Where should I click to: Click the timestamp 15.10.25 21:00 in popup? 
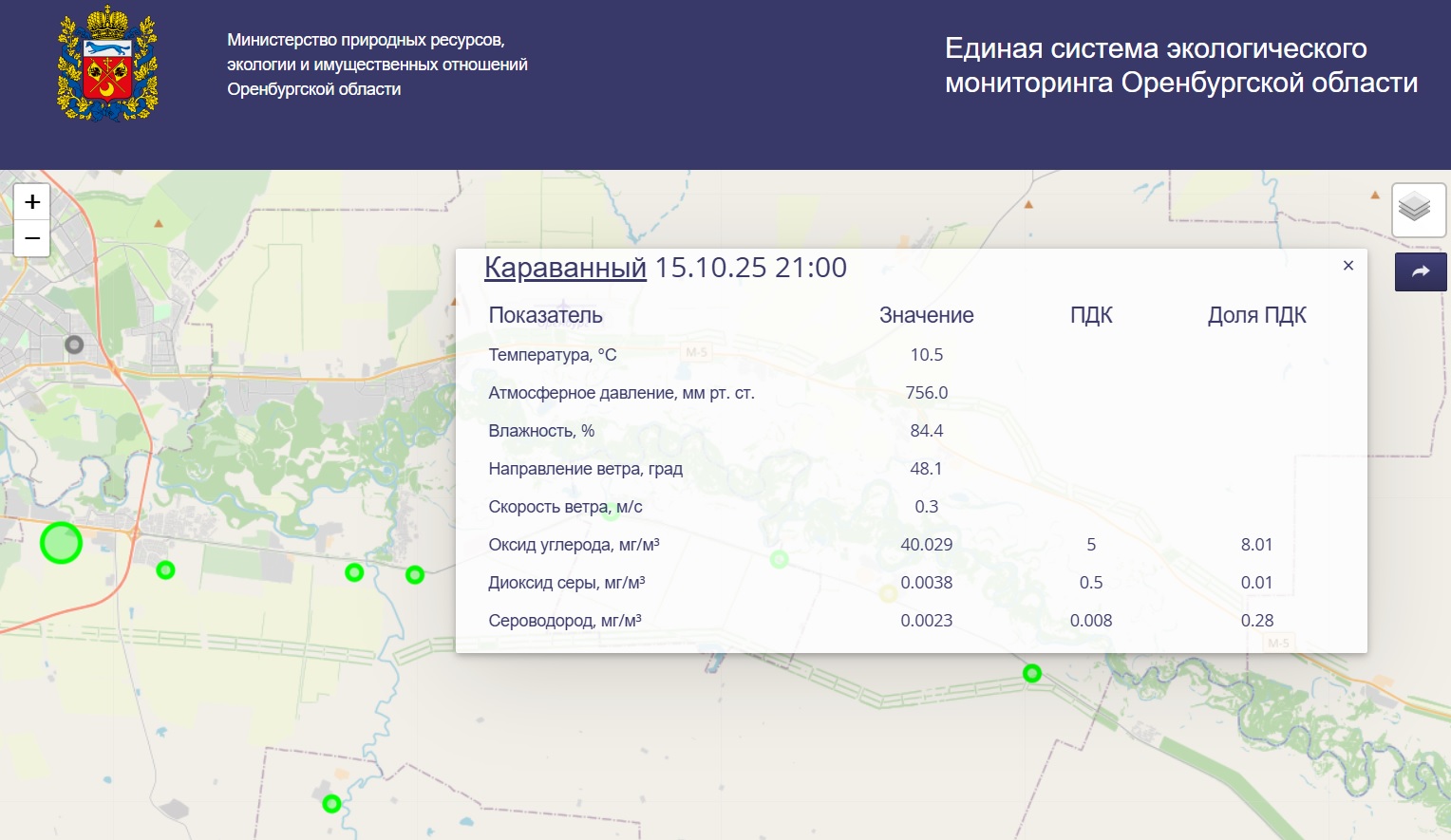tap(749, 268)
